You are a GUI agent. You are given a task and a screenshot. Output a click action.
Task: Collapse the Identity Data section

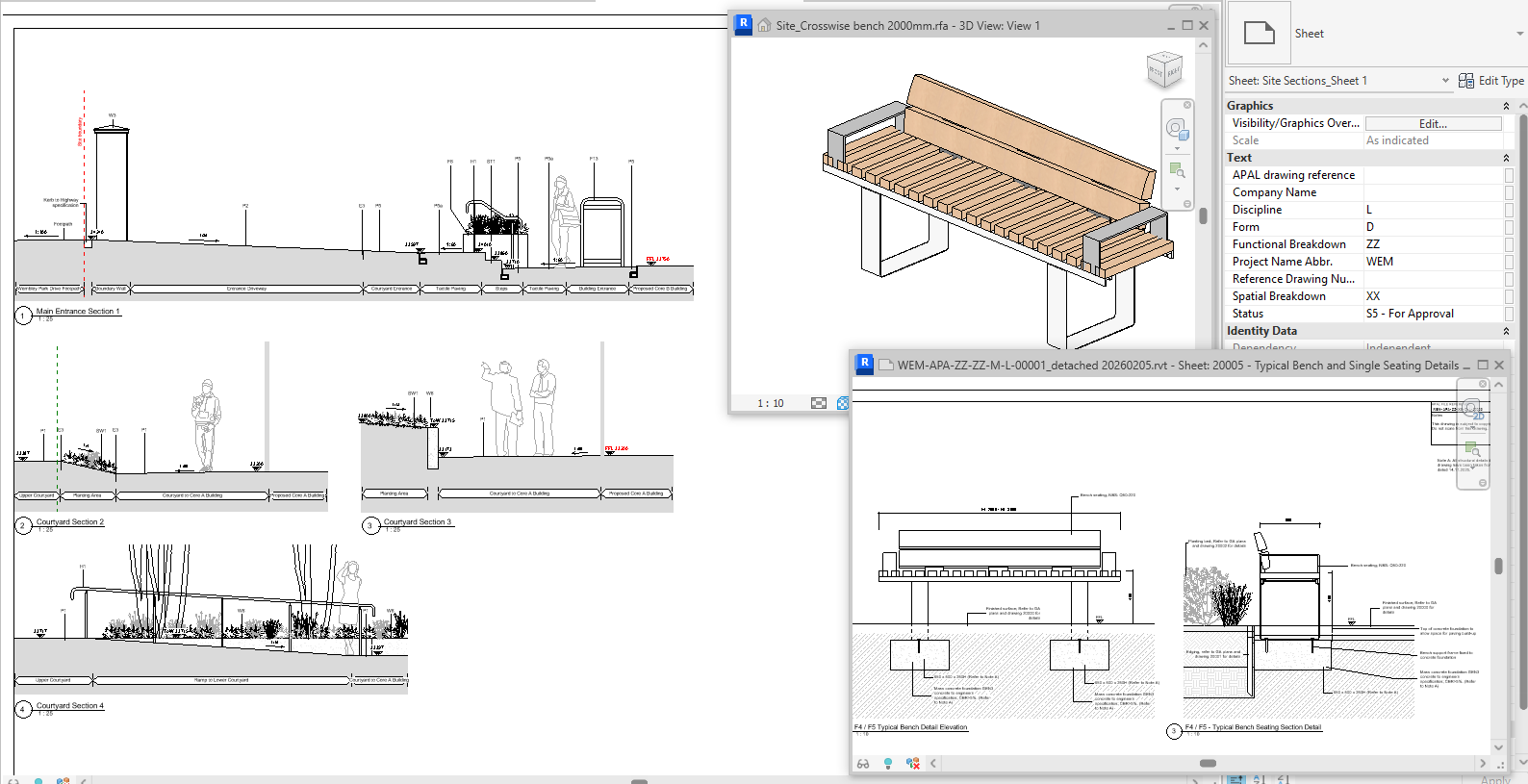[x=1506, y=331]
